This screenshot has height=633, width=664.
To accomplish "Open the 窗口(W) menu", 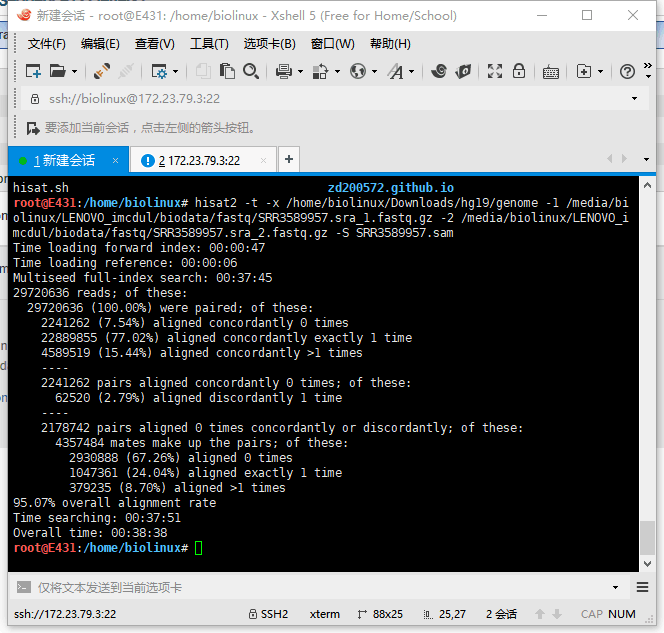I will point(332,44).
